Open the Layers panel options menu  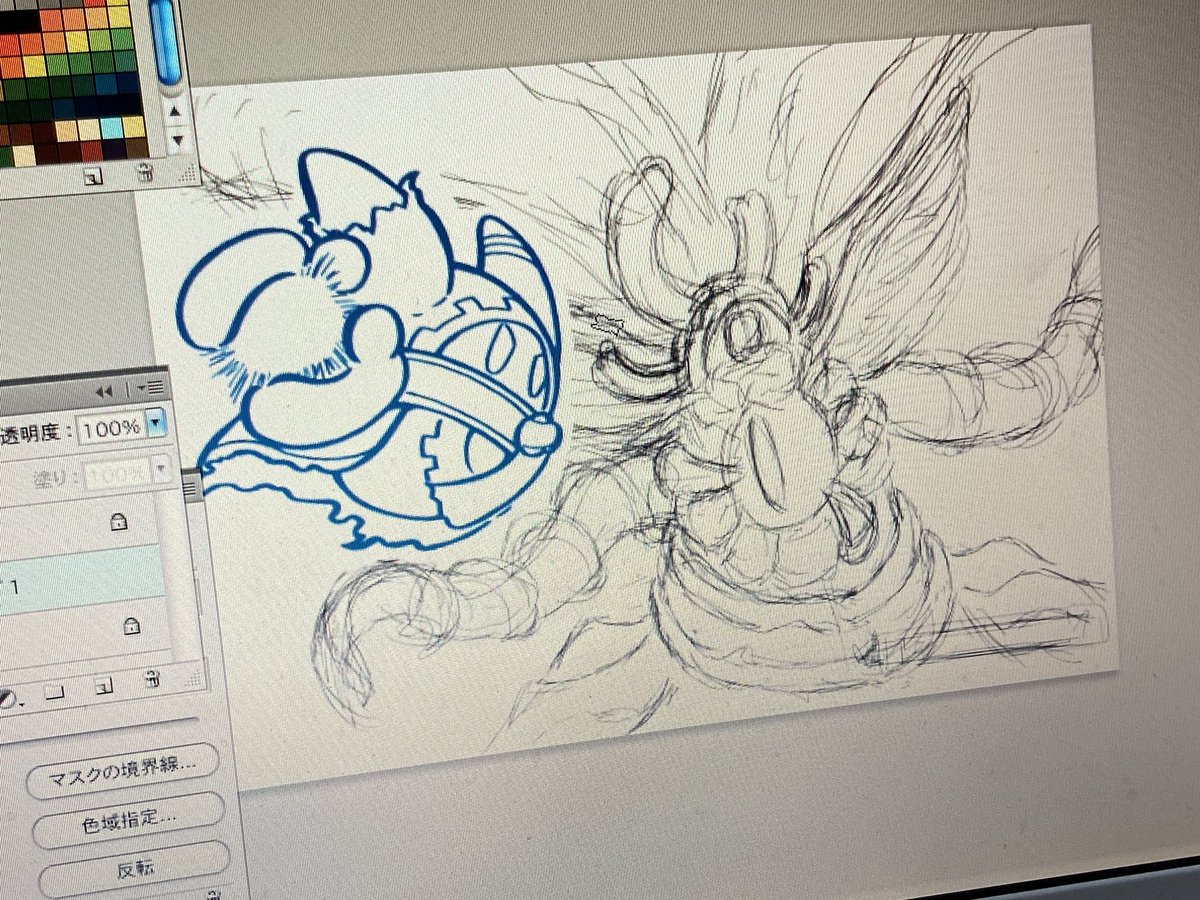point(150,388)
